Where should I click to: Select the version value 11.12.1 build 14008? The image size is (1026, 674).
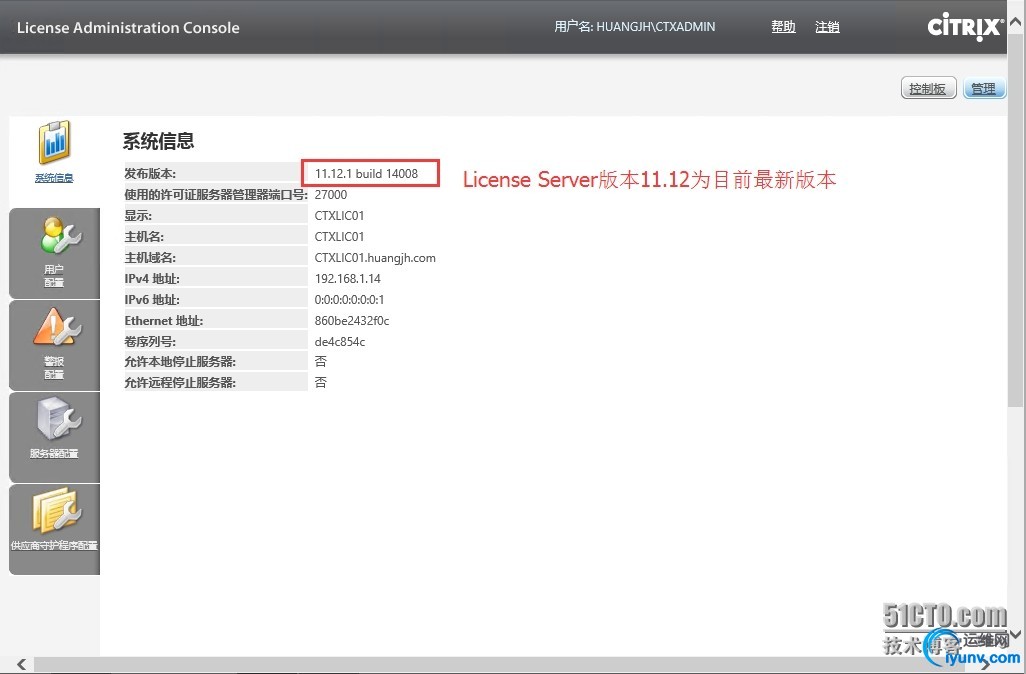click(x=366, y=173)
